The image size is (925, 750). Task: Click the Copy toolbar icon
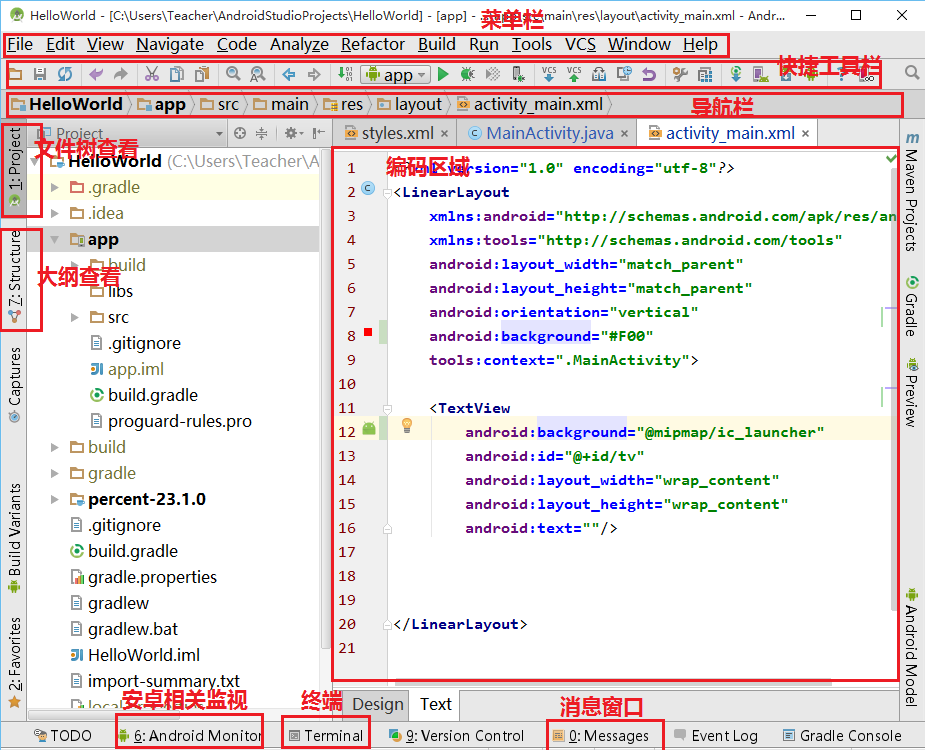[x=176, y=74]
